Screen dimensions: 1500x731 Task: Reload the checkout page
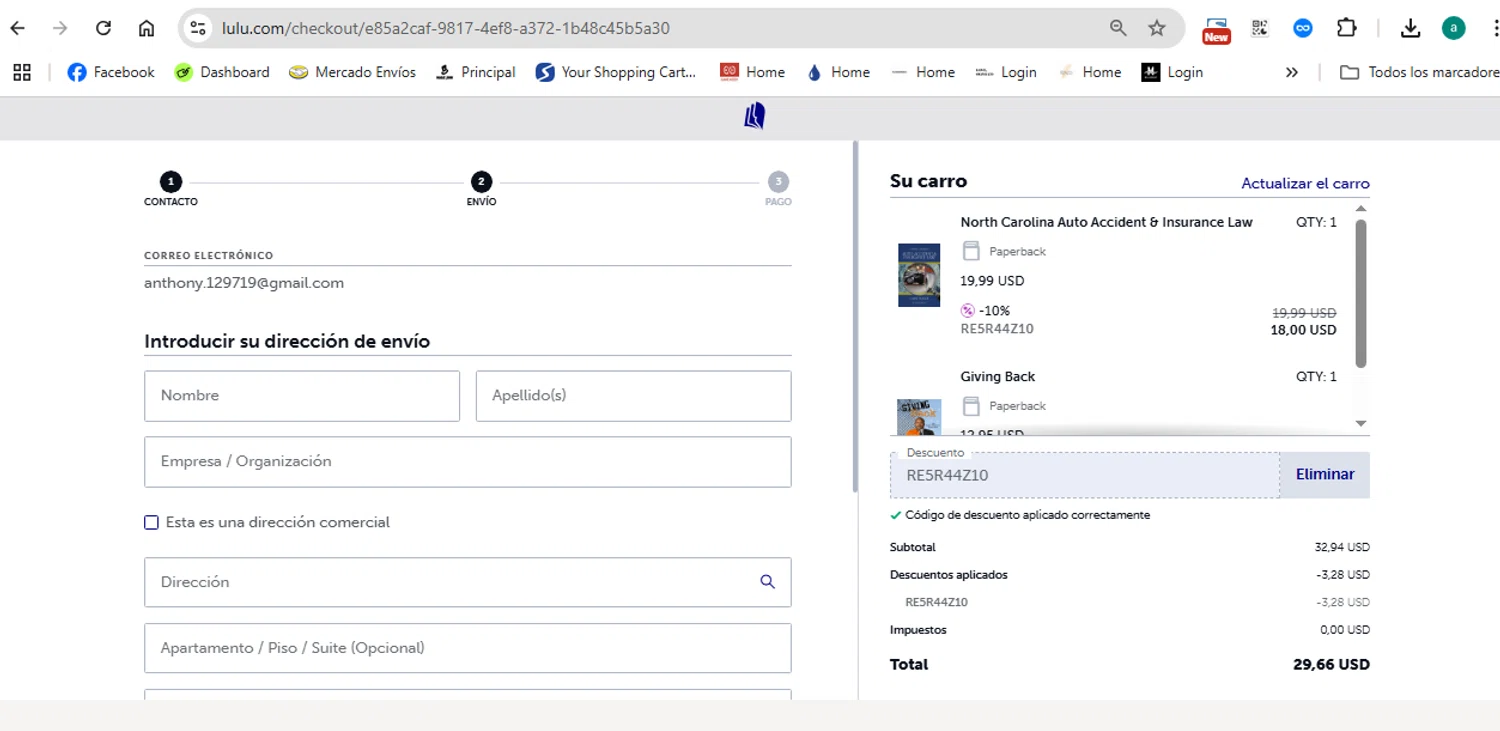coord(103,28)
